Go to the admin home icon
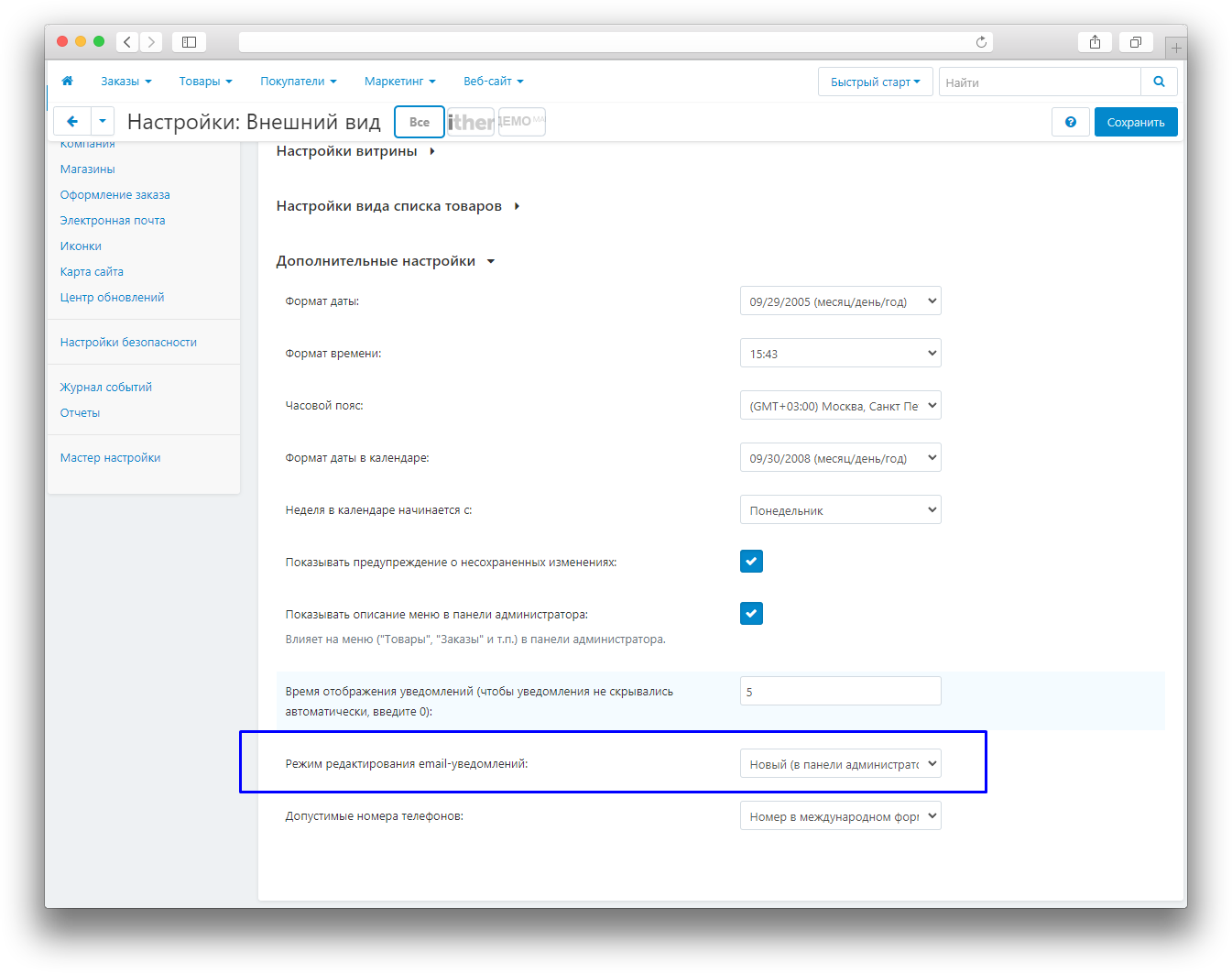Viewport: 1232px width, 973px height. coord(67,82)
